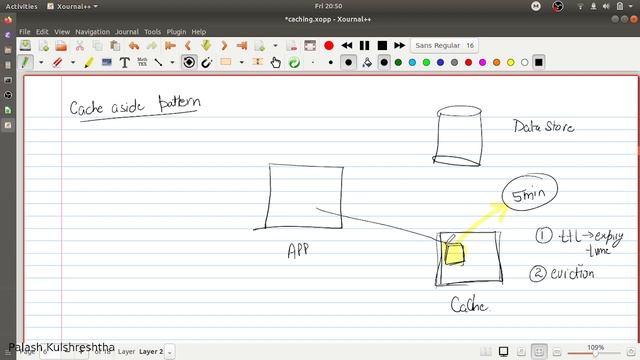This screenshot has height=360, width=640.
Task: Open the Plugin menu
Action: [x=176, y=31]
